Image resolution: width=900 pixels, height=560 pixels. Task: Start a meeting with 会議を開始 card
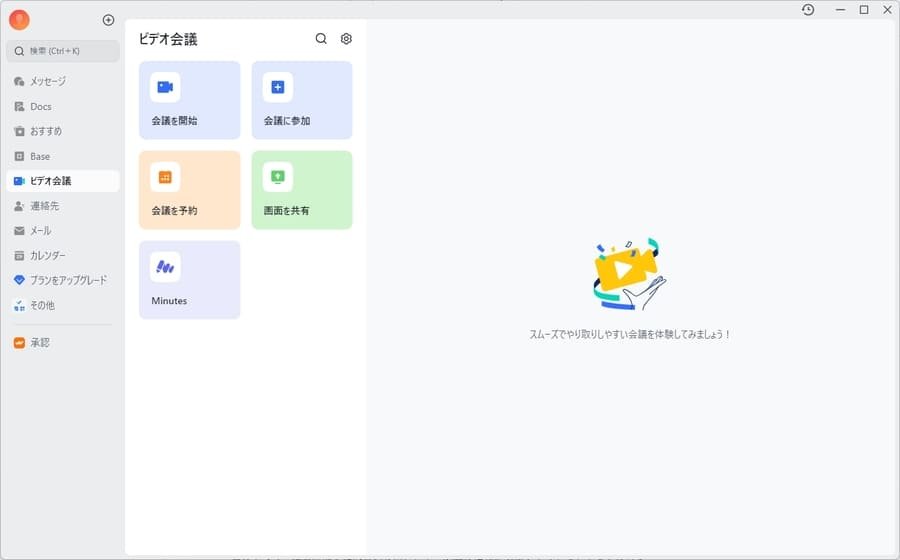coord(189,100)
